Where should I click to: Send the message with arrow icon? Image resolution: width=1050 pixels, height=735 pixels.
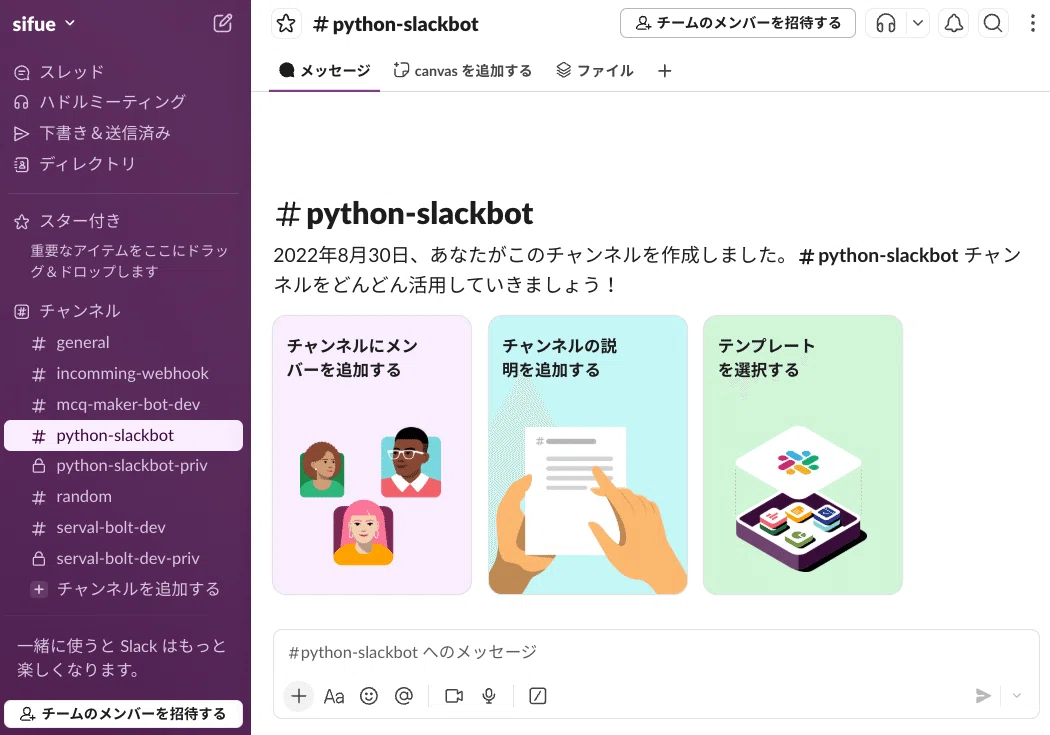(x=982, y=696)
